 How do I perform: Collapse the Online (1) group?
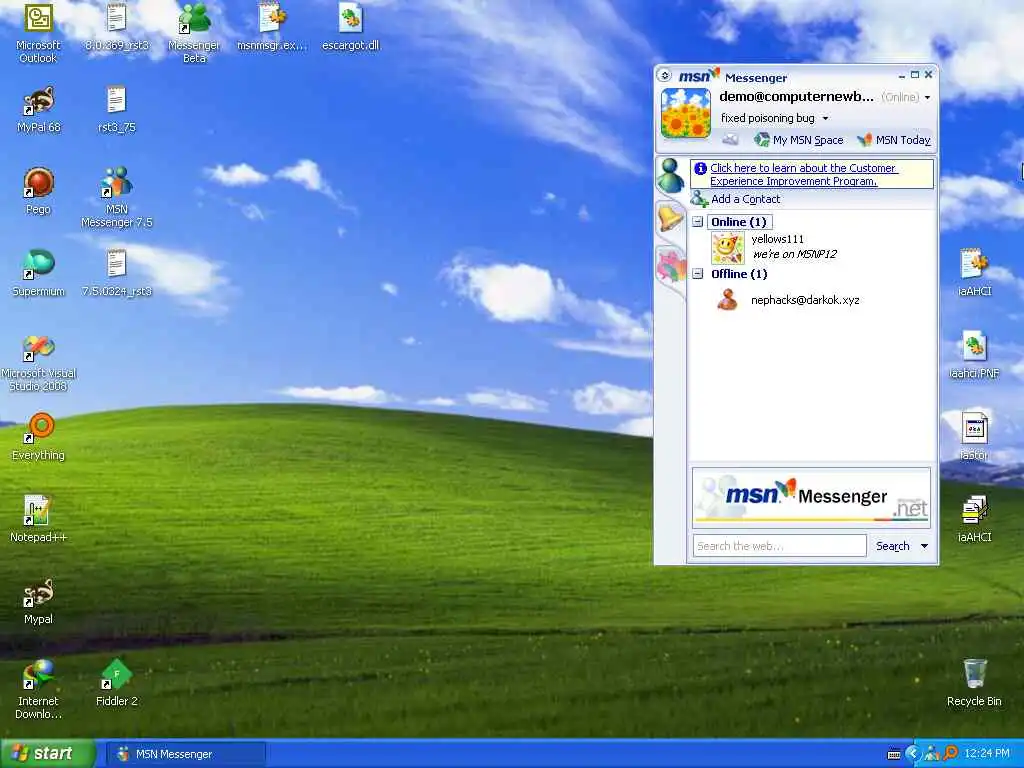pyautogui.click(x=697, y=222)
